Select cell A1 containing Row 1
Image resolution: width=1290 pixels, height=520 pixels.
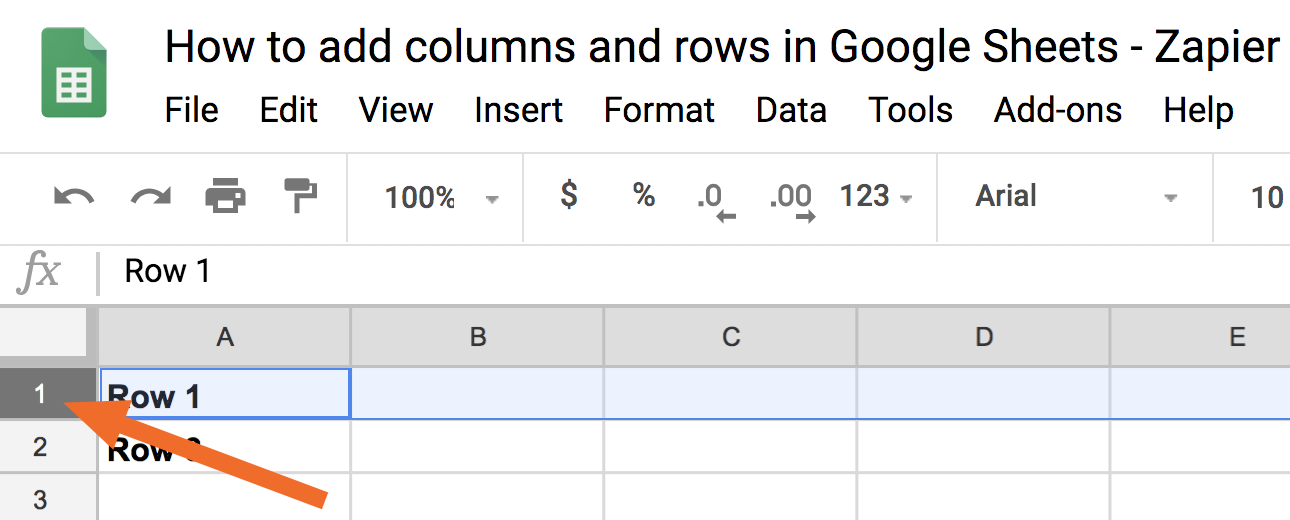point(225,394)
